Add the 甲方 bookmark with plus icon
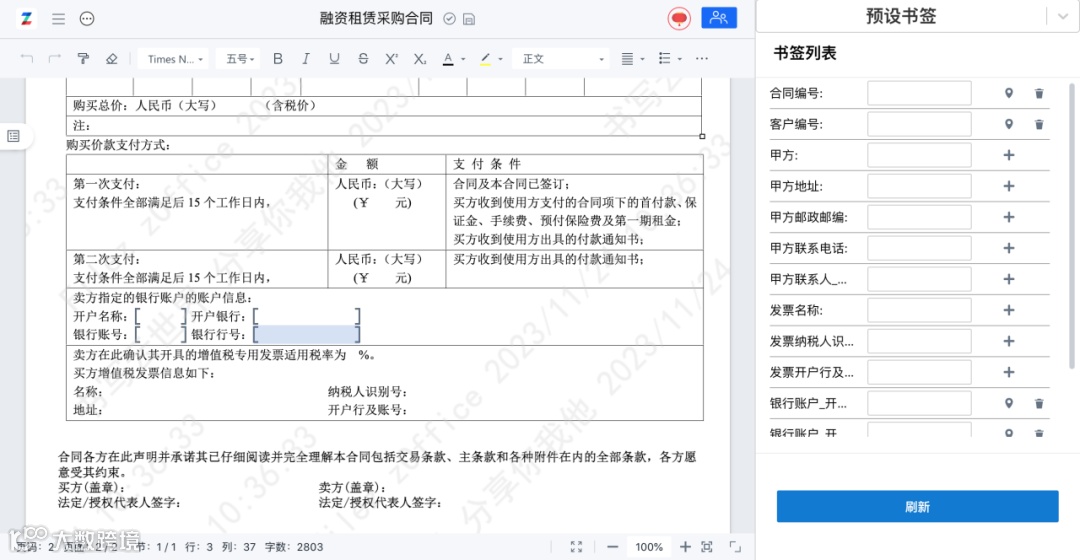1080x560 pixels. point(1008,156)
